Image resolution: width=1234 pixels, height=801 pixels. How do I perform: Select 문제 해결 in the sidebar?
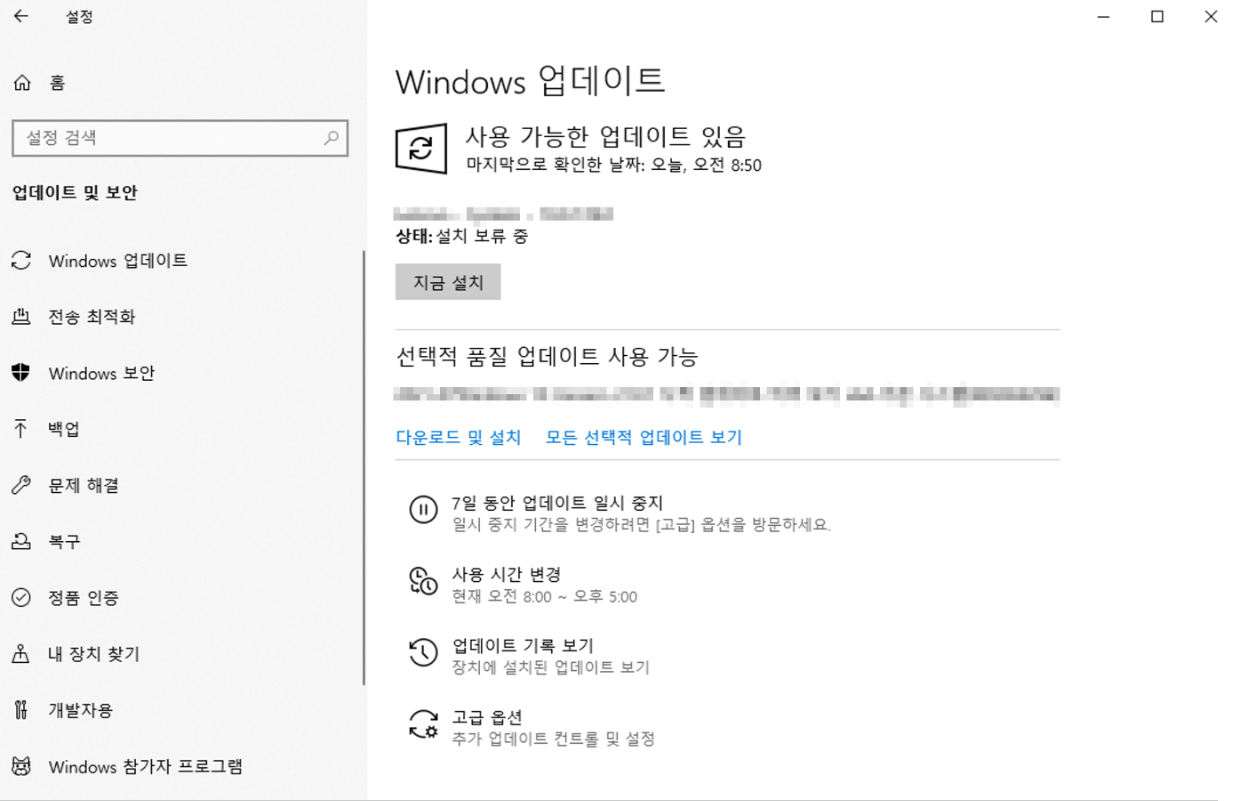[x=84, y=485]
